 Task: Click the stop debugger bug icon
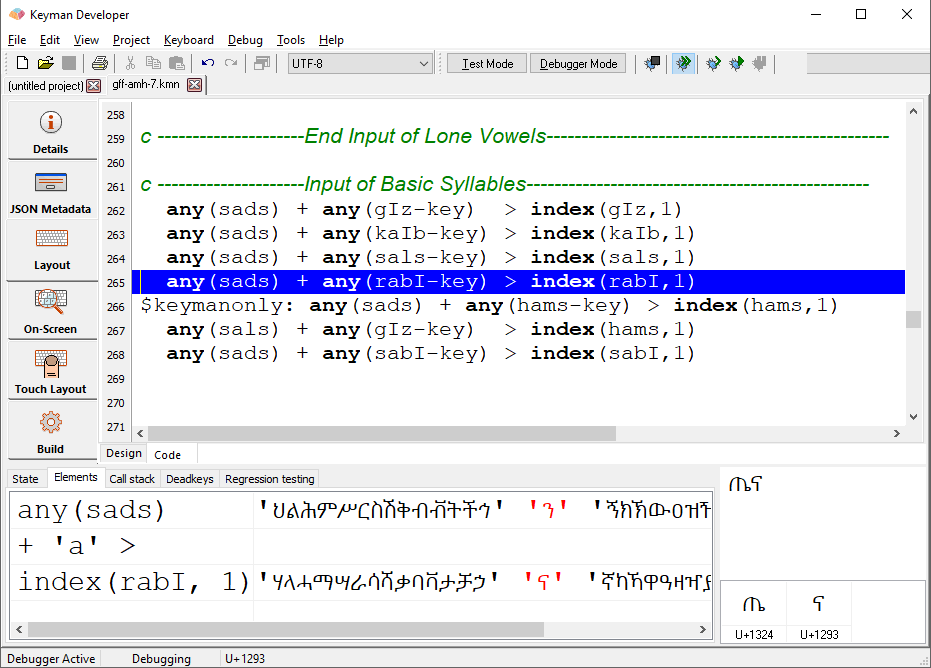652,63
